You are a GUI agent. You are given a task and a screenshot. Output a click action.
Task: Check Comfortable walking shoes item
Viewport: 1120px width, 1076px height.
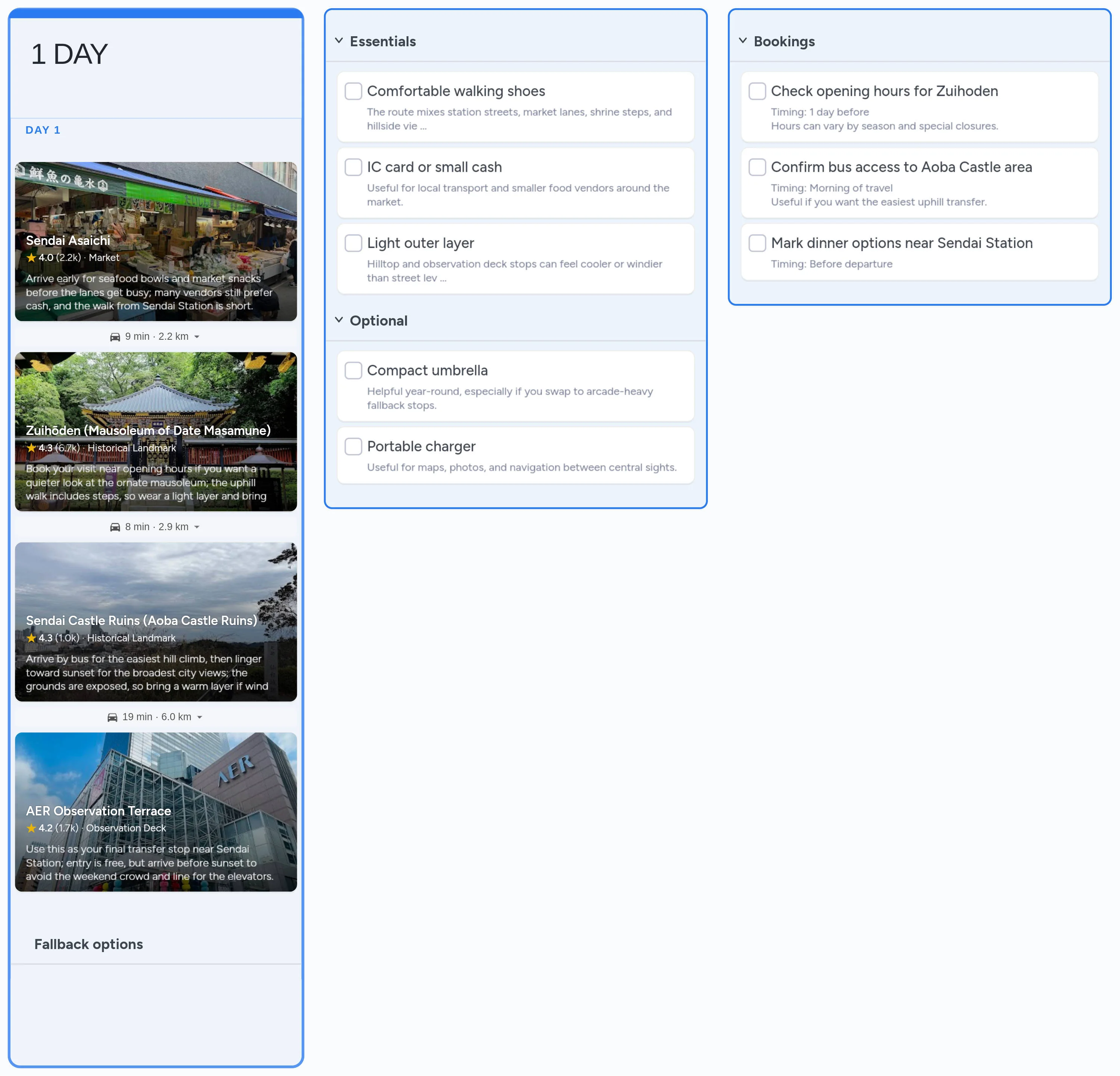(x=353, y=91)
